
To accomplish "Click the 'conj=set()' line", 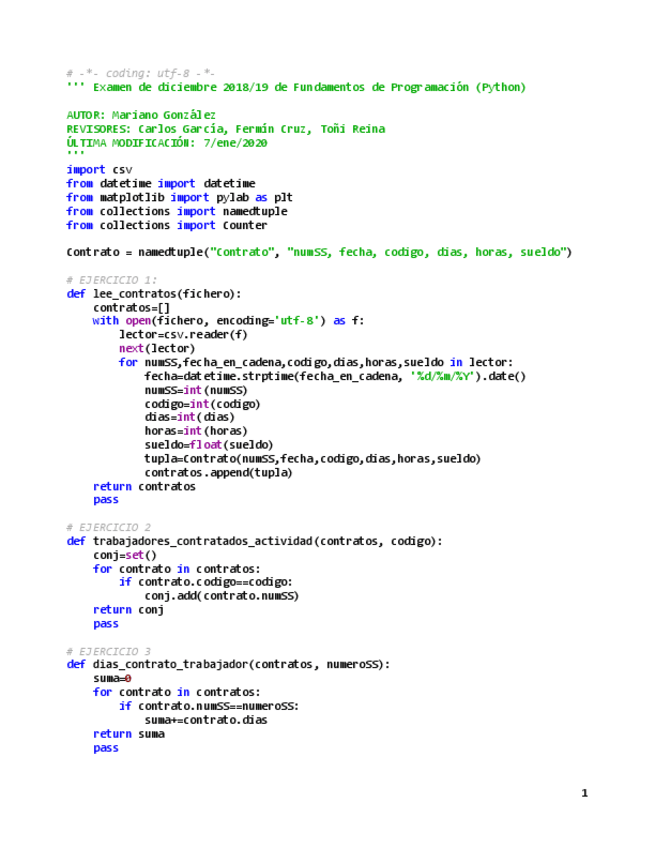I will [125, 555].
